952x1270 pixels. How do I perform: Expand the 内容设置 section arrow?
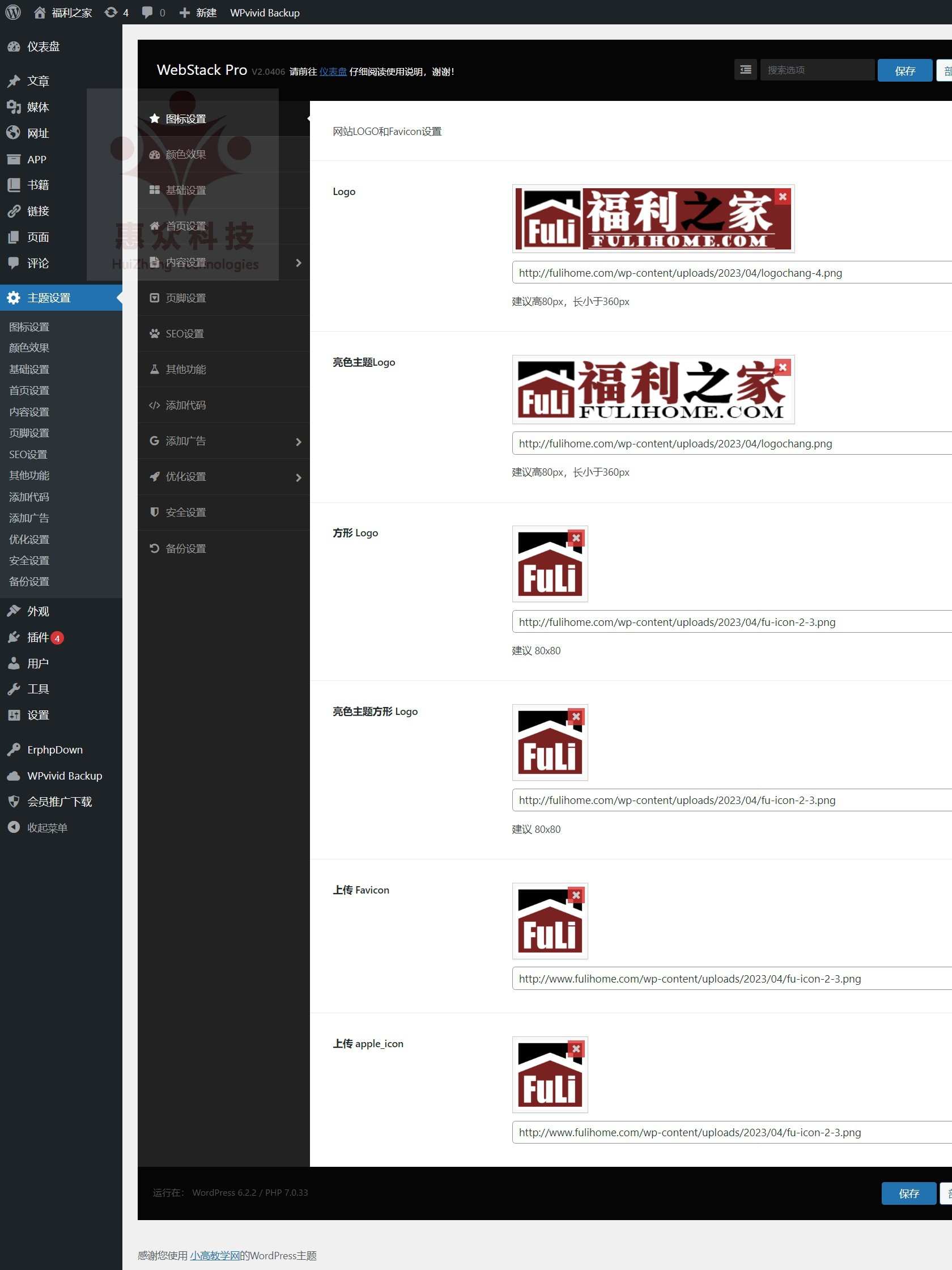click(x=299, y=263)
